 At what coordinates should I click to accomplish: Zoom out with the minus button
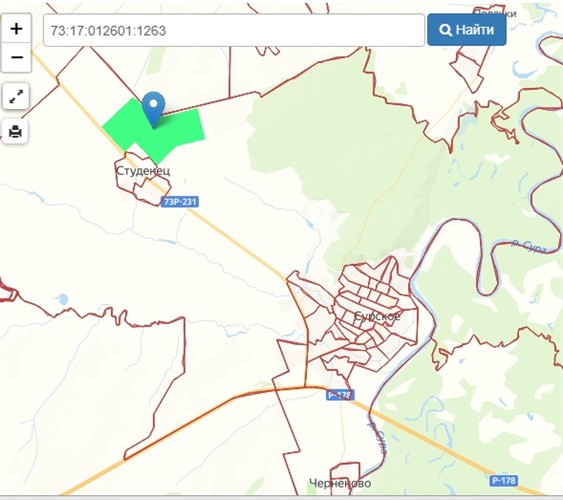click(16, 57)
